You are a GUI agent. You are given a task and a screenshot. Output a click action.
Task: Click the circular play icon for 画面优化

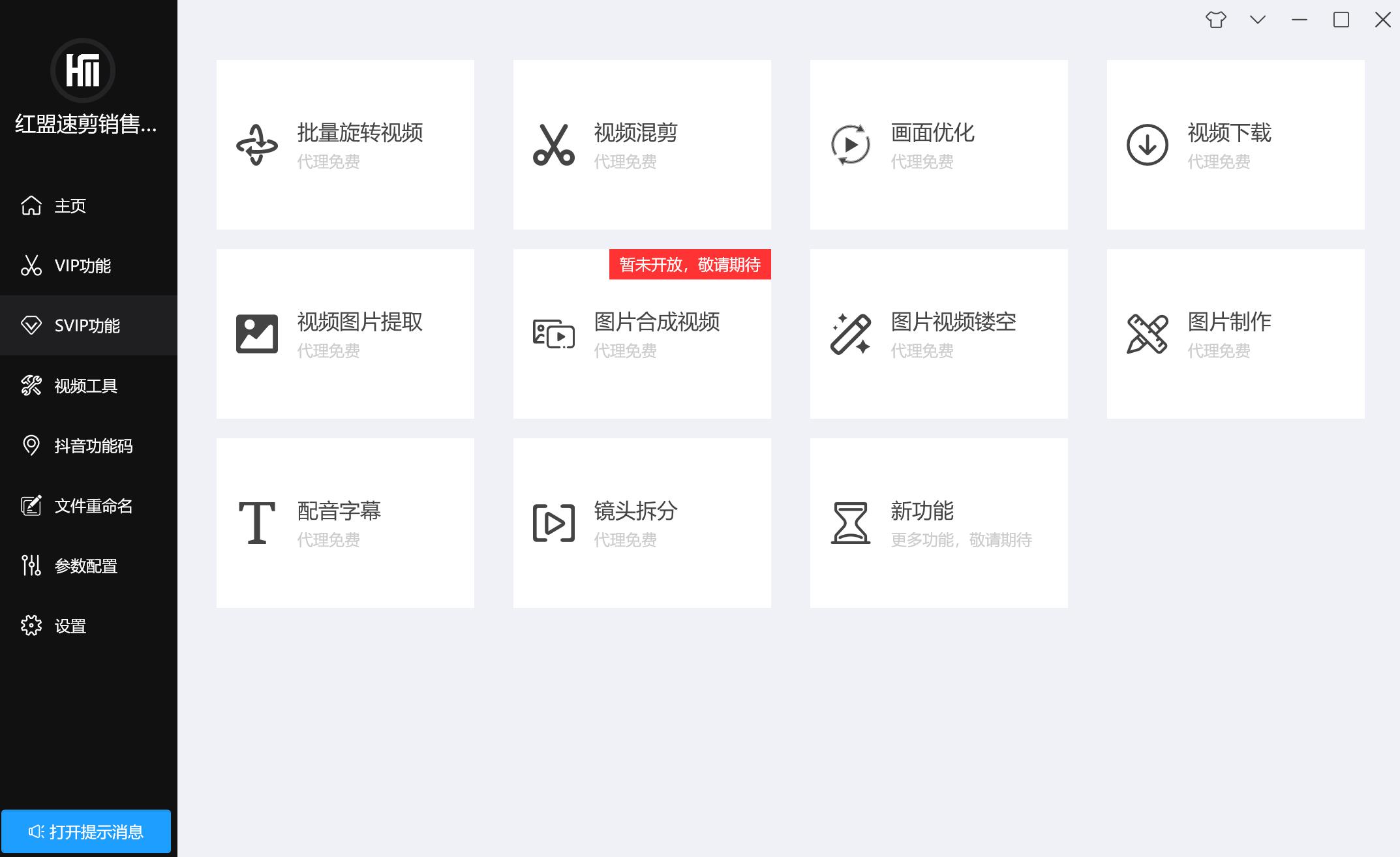[x=850, y=145]
